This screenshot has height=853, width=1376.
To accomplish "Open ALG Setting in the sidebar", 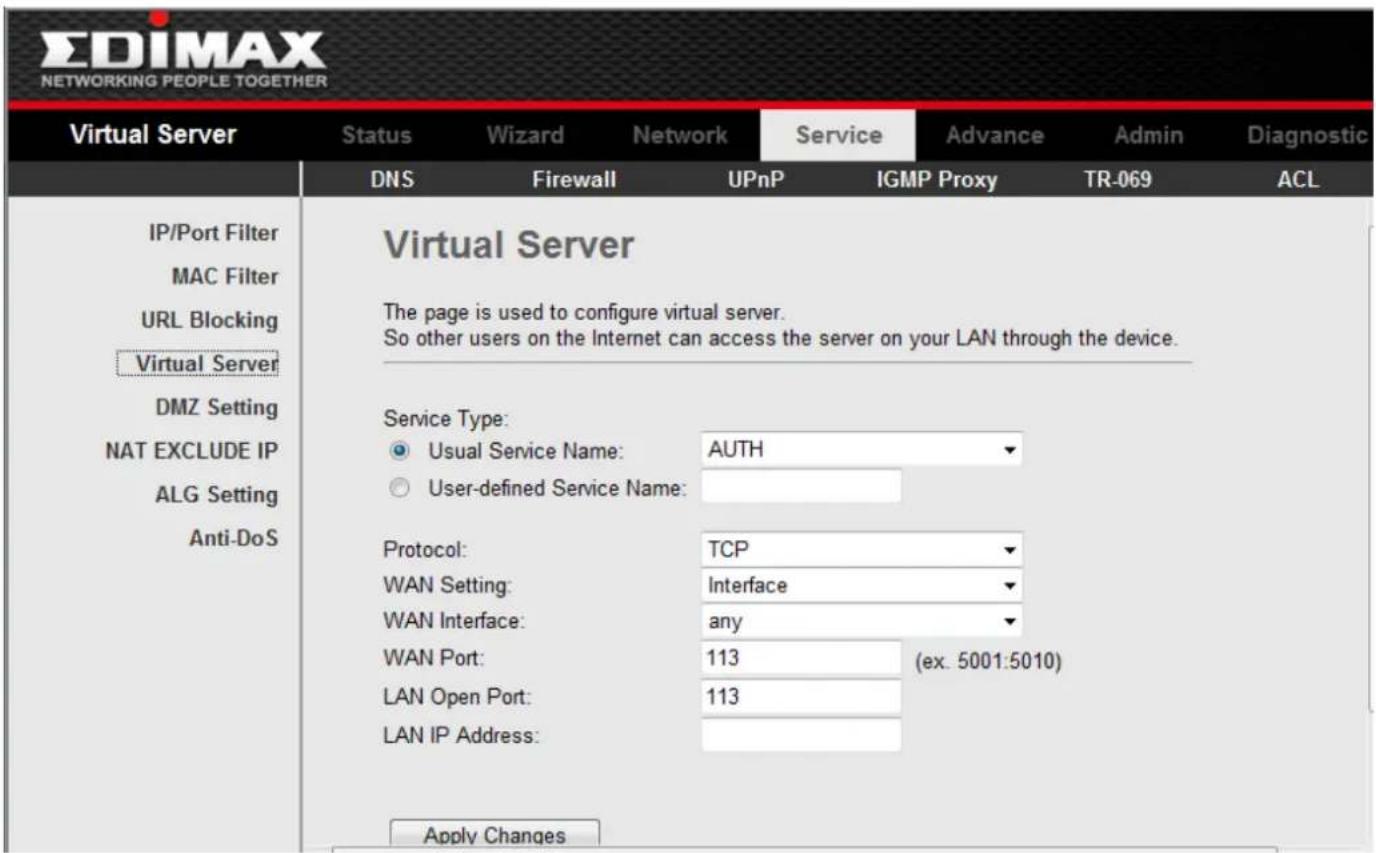I will [216, 495].
